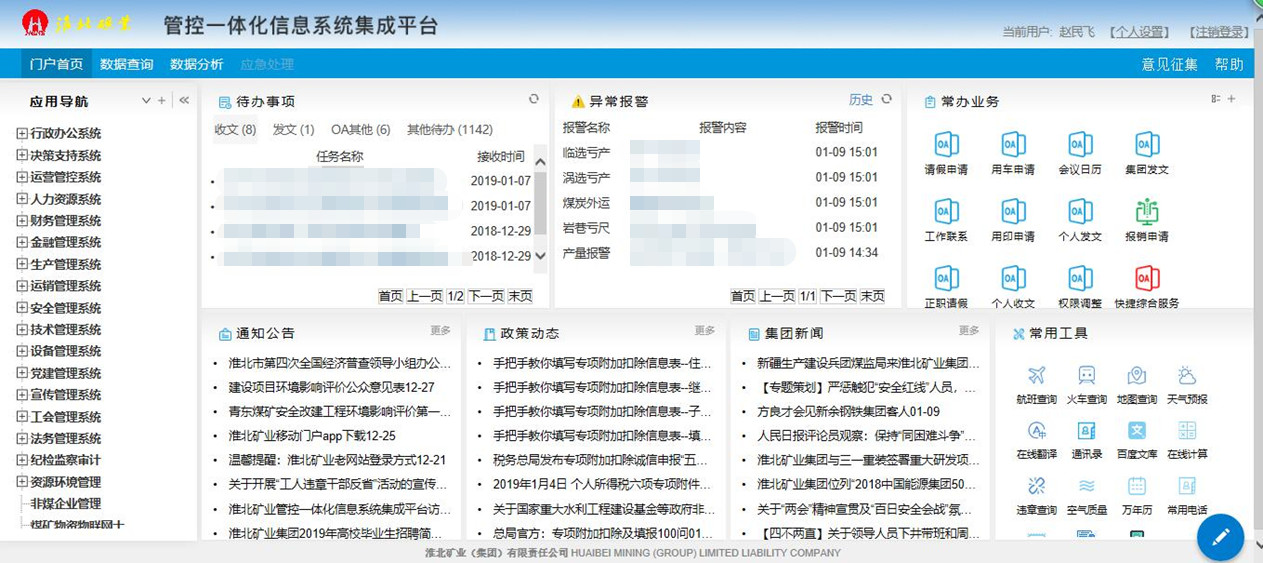The image size is (1263, 563).
Task: Expand the 行政办公系统 tree node
Action: pos(22,133)
